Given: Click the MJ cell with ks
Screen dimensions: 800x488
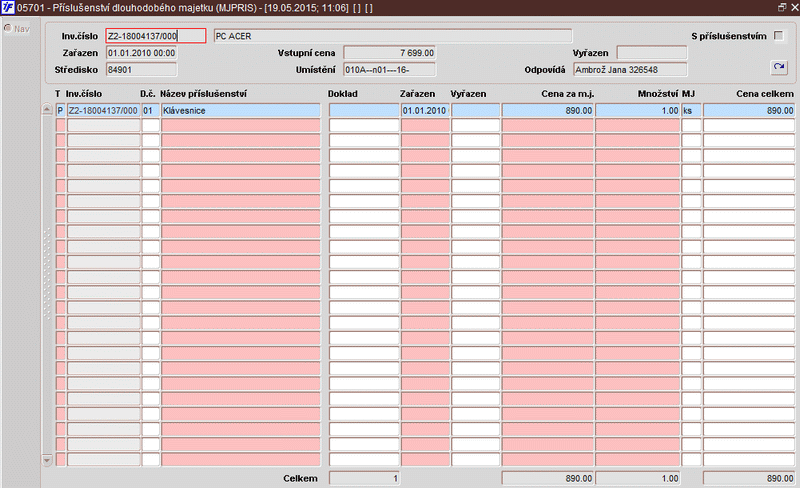Looking at the screenshot, I should click(x=691, y=110).
